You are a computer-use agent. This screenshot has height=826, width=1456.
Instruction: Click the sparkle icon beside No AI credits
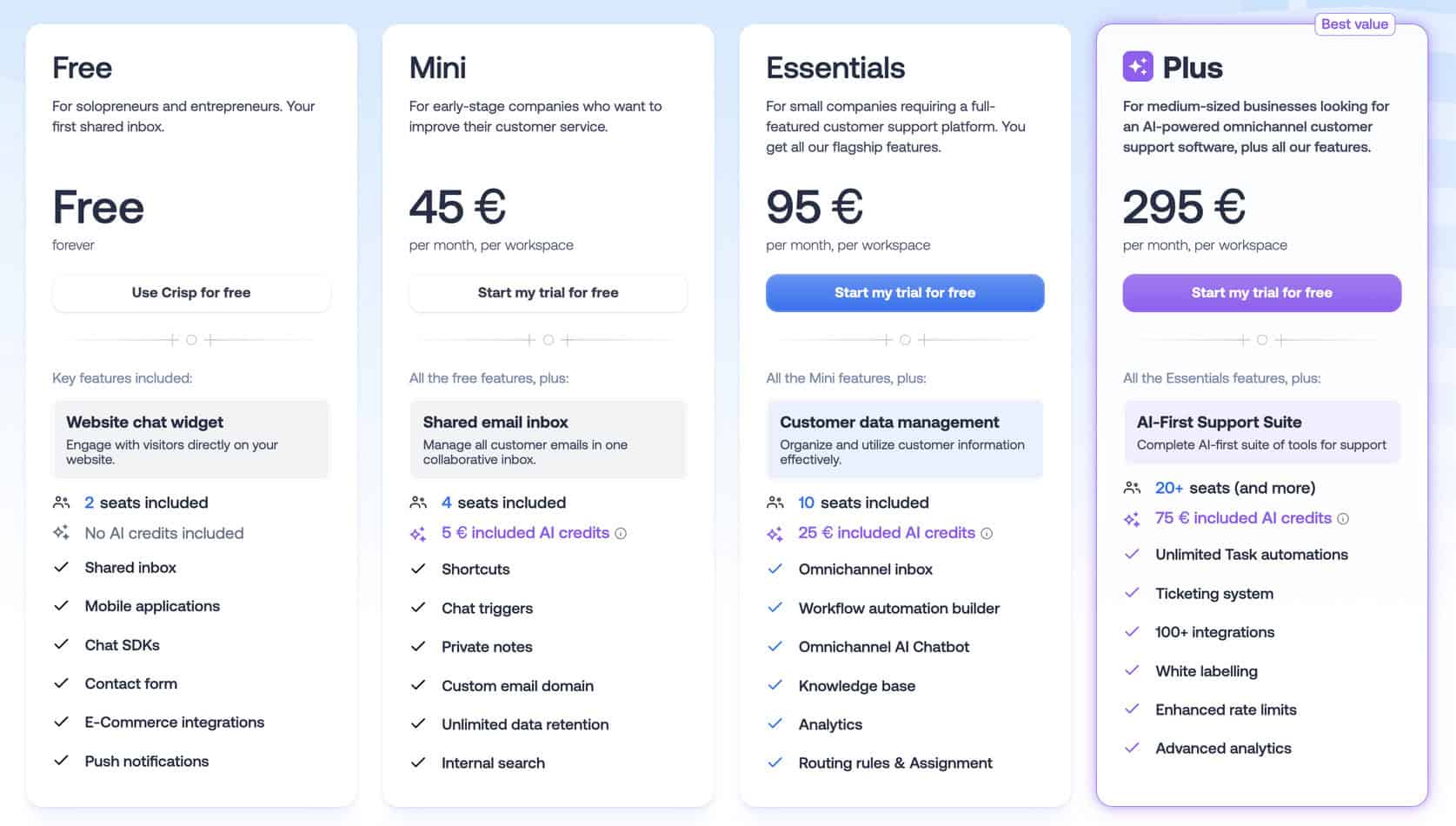click(x=61, y=533)
